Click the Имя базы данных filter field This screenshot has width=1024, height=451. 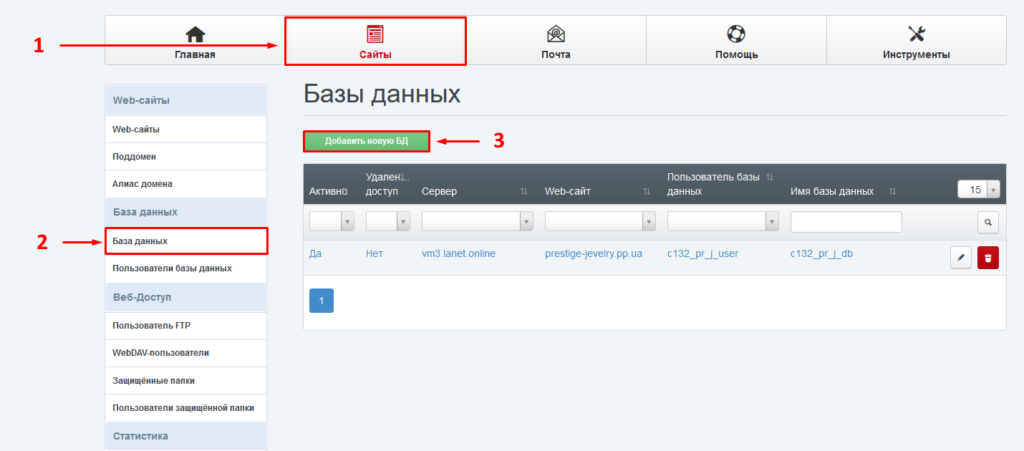845,222
